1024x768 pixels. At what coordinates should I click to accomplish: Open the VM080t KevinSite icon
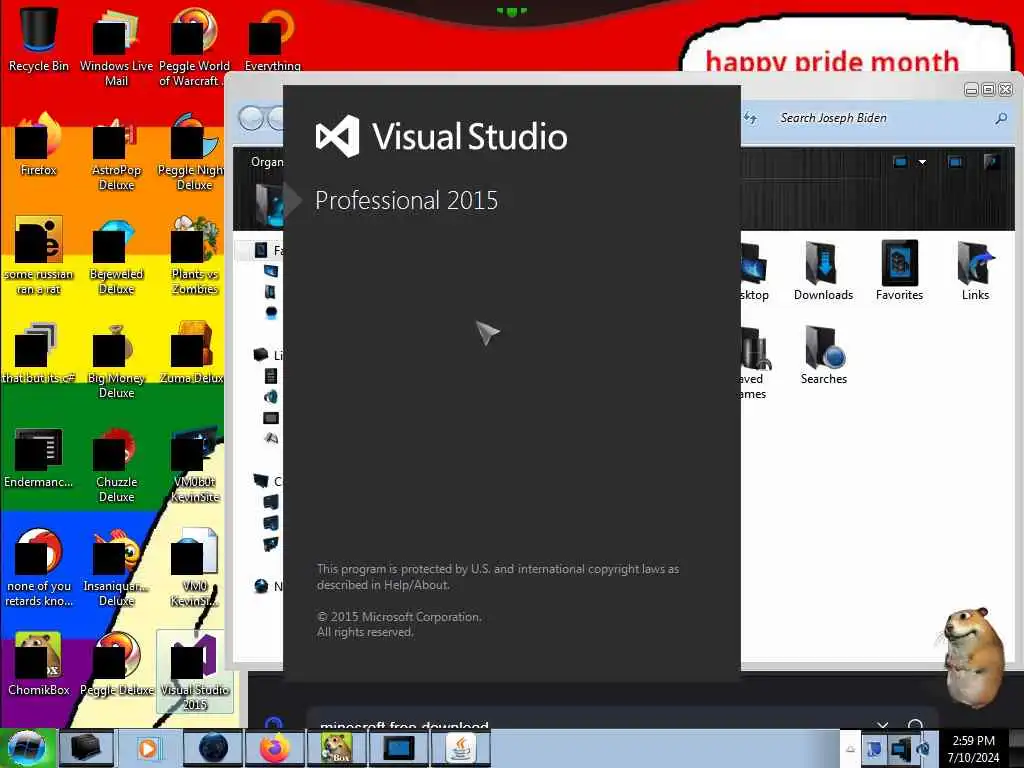pyautogui.click(x=194, y=464)
